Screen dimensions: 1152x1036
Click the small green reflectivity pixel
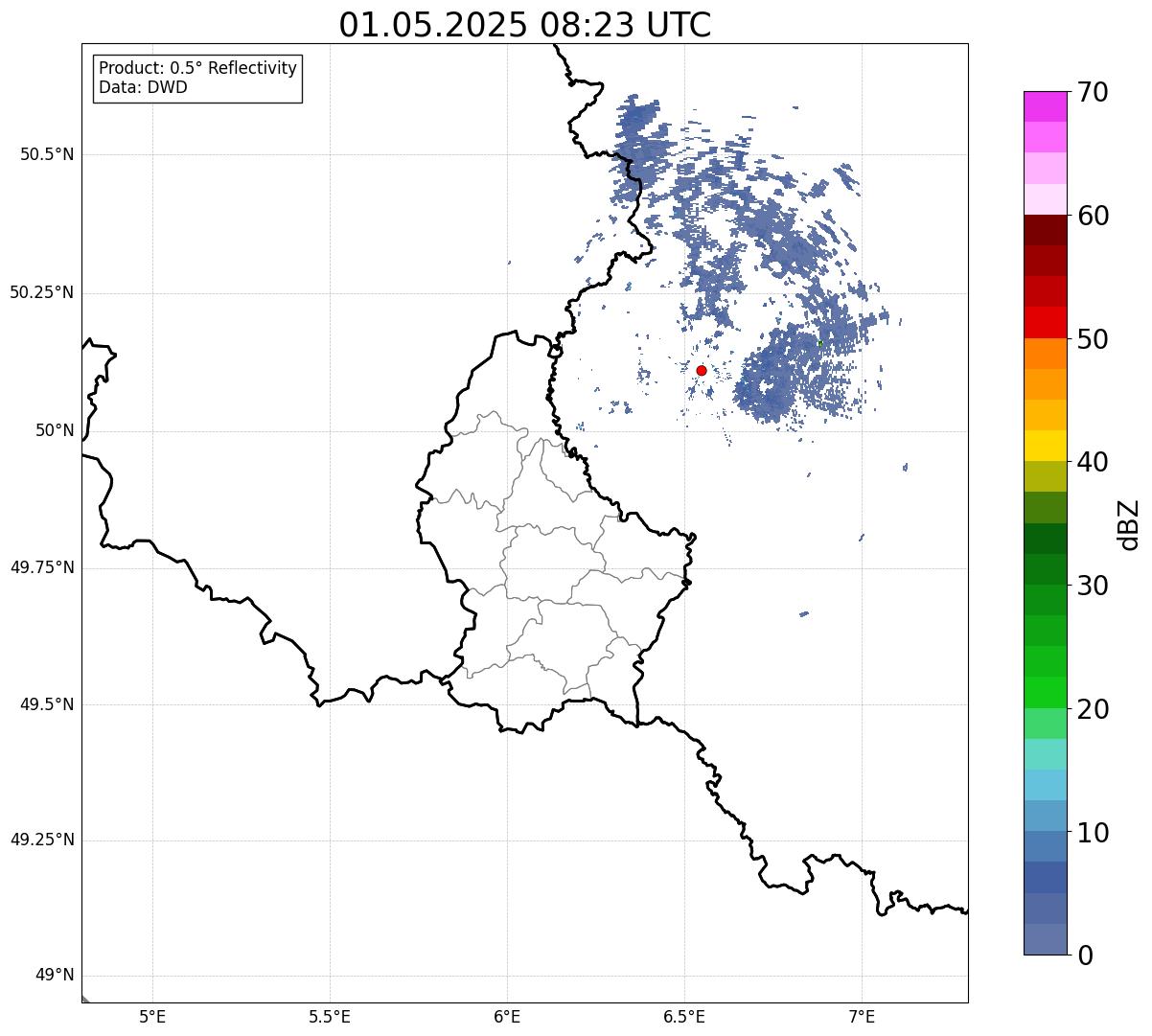click(x=819, y=343)
